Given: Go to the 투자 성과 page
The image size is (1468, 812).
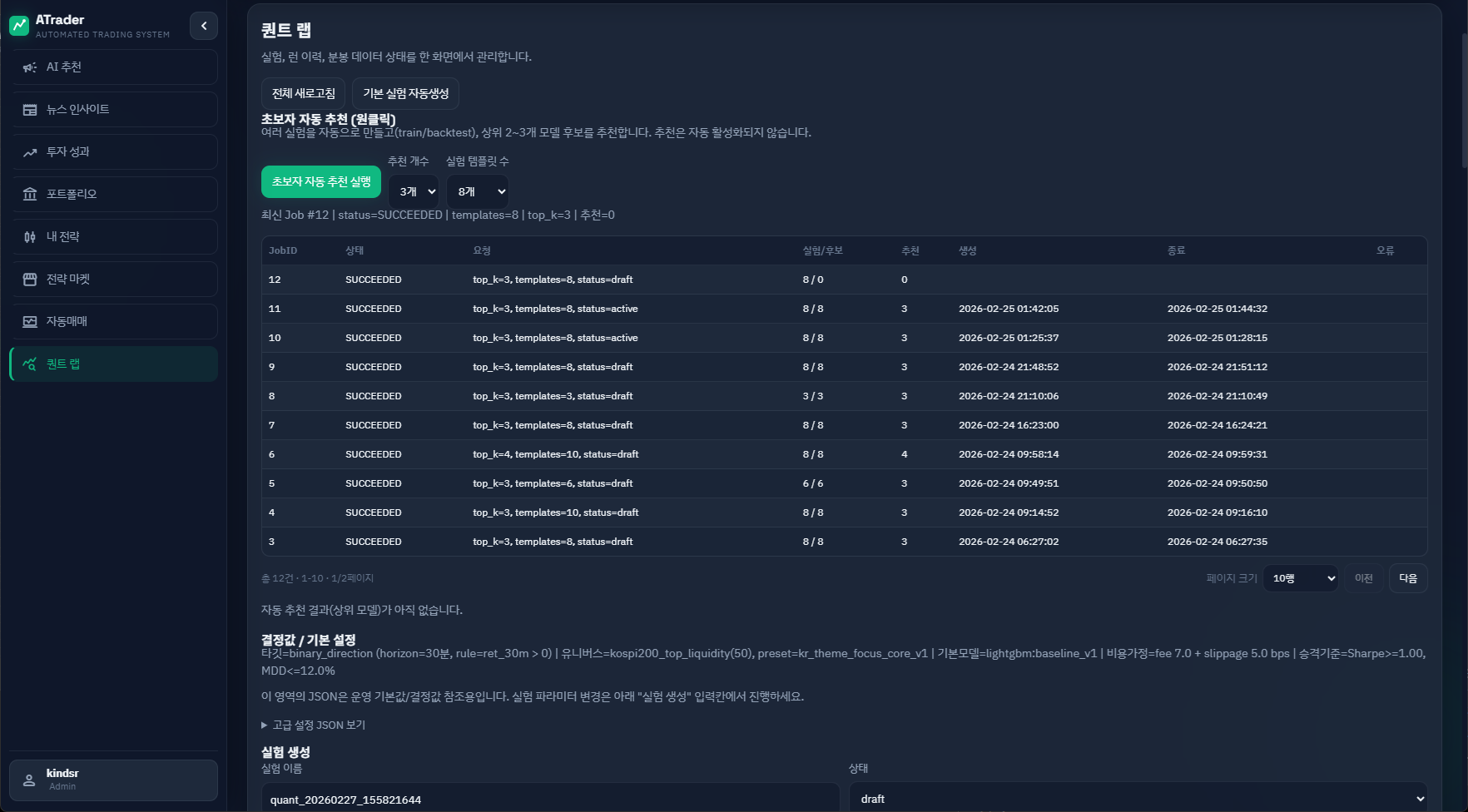Looking at the screenshot, I should 114,152.
